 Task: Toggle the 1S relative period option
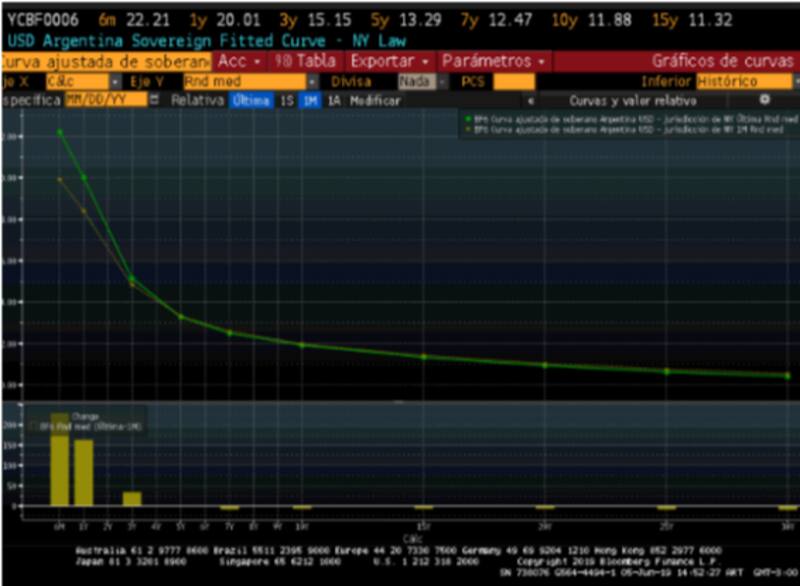point(285,101)
